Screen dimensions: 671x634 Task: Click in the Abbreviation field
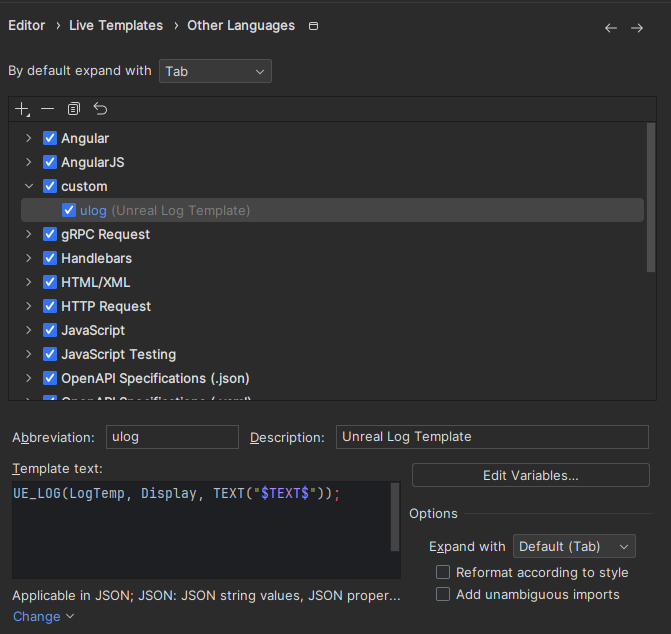click(x=172, y=437)
